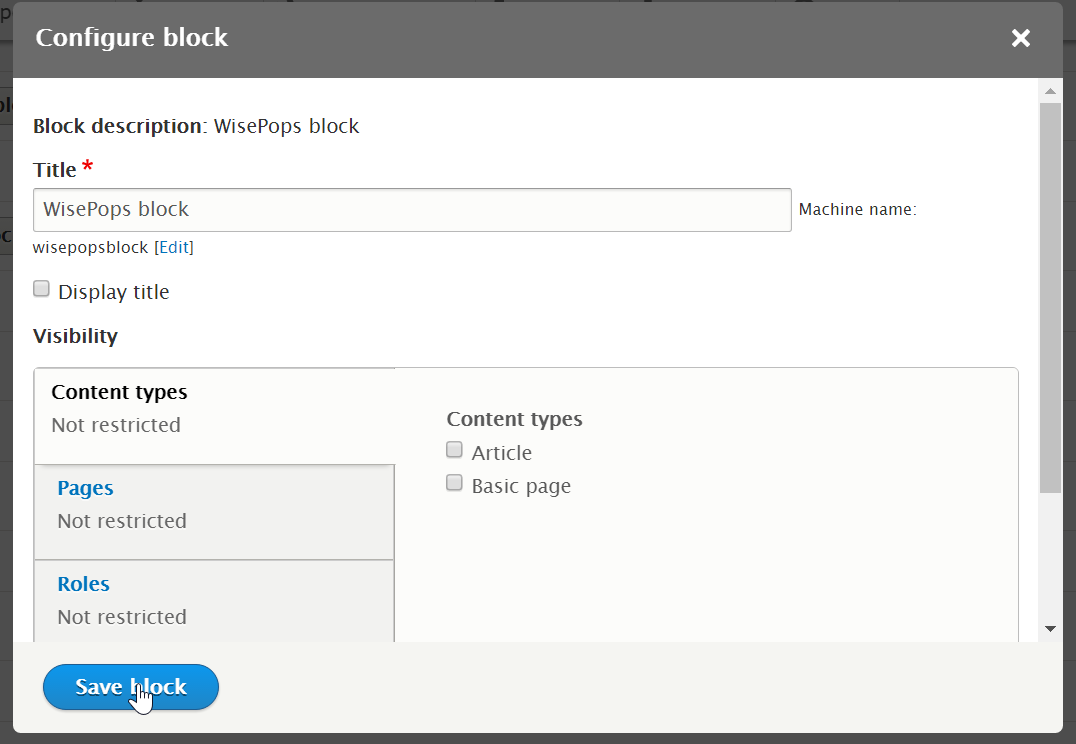Click the dialog vertical scrollbar thumb

(1050, 298)
